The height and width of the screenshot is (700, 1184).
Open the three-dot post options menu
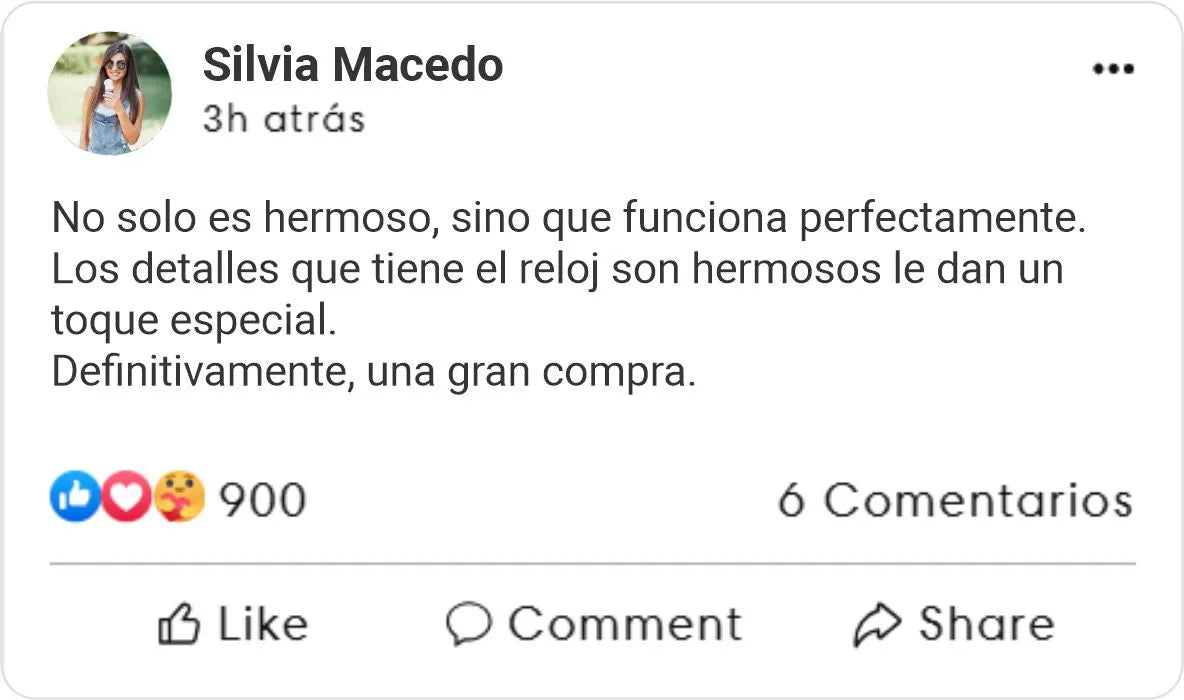[x=1112, y=69]
